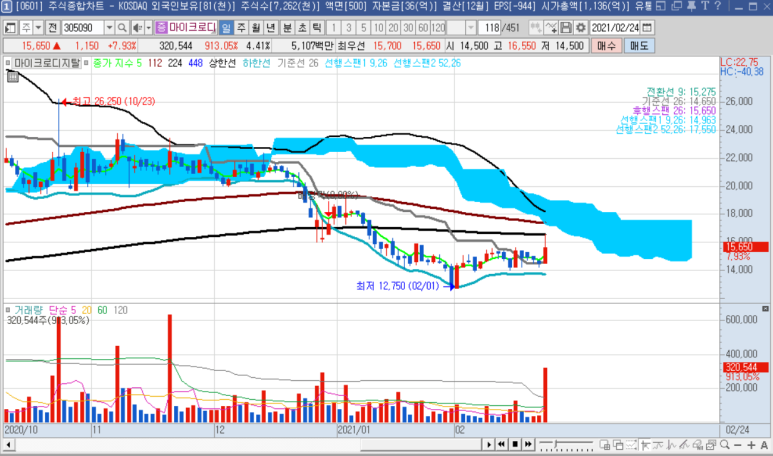Viewport: 773px width, 456px height.
Task: Select the 초 second period toggle
Action: 302,28
